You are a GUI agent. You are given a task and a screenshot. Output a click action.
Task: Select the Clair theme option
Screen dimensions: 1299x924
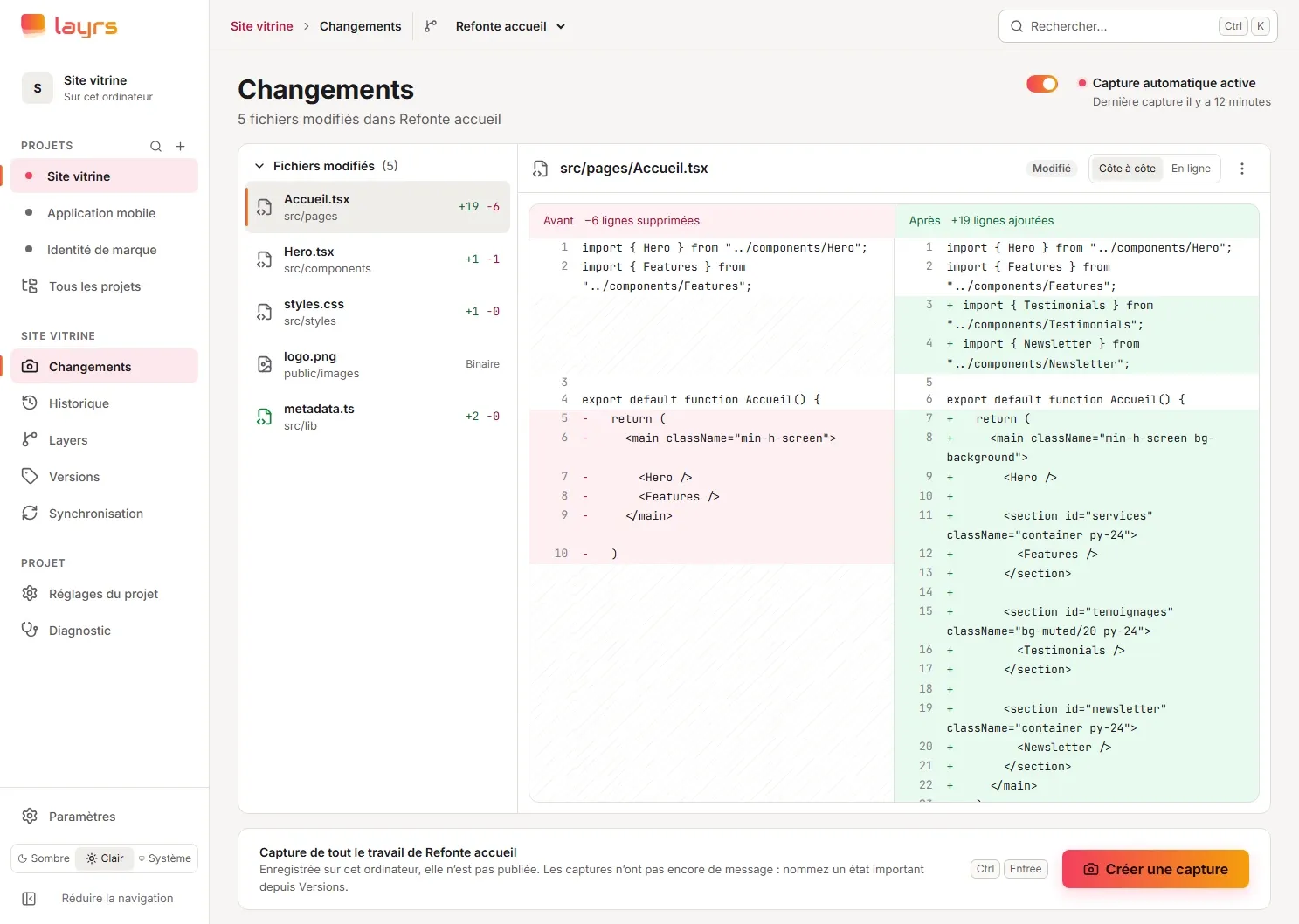tap(105, 858)
